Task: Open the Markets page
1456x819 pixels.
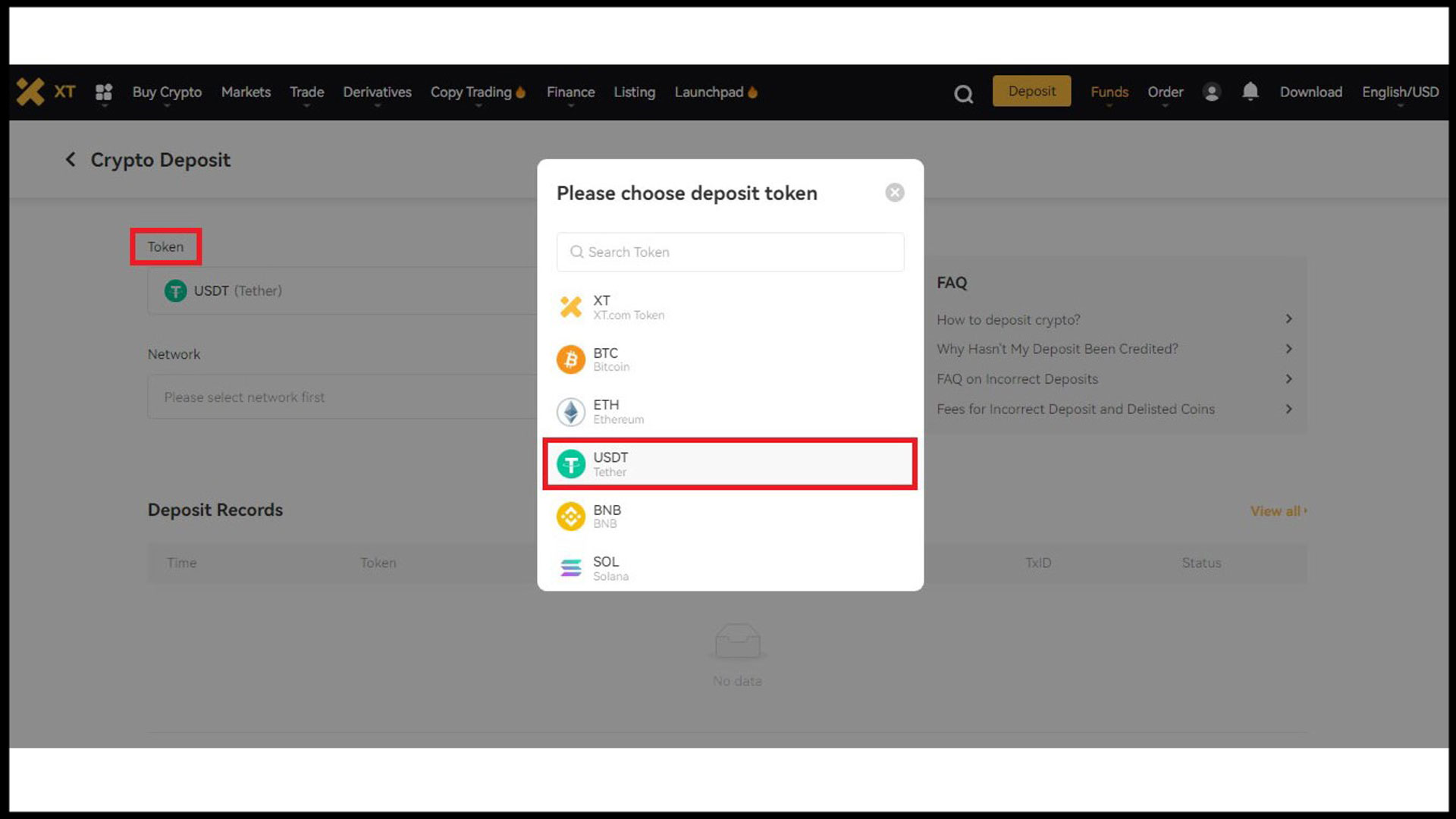Action: click(x=246, y=92)
